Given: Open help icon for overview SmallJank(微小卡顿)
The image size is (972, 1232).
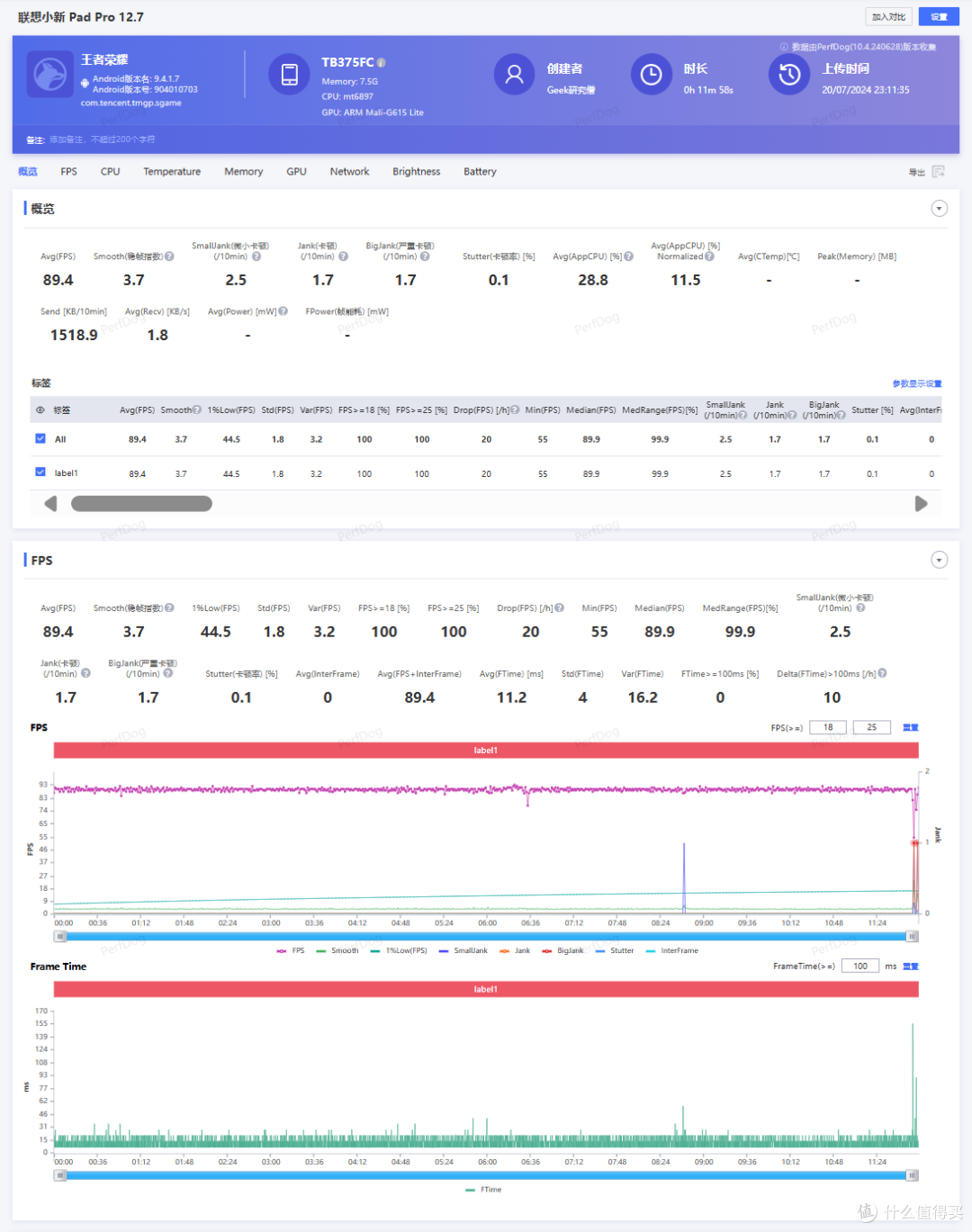Looking at the screenshot, I should click(x=256, y=256).
